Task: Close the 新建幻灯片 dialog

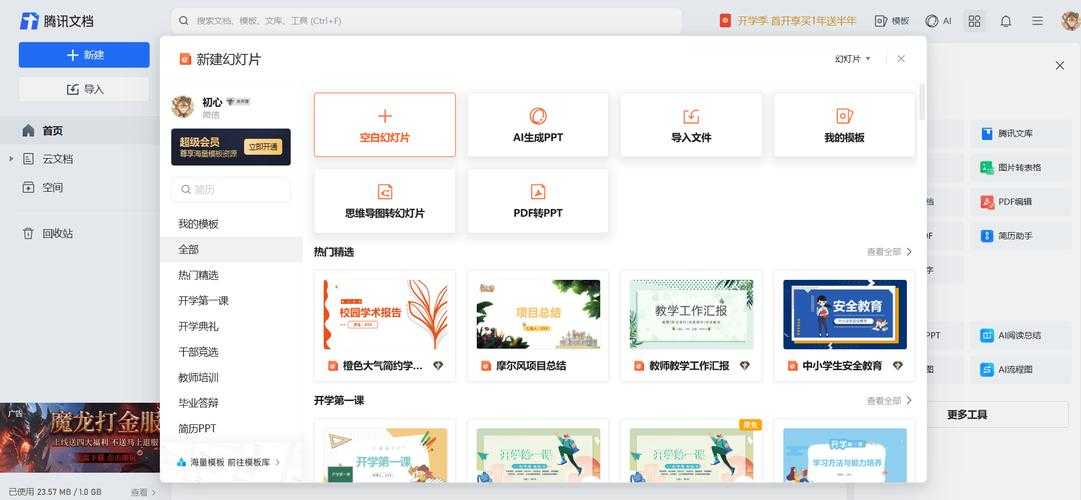Action: click(x=901, y=59)
